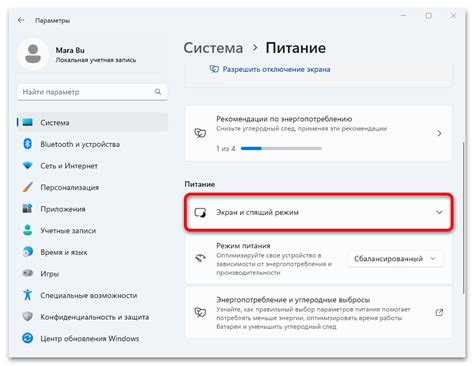Open the Система settings category
Viewport: 474px width, 366px height.
pos(92,122)
